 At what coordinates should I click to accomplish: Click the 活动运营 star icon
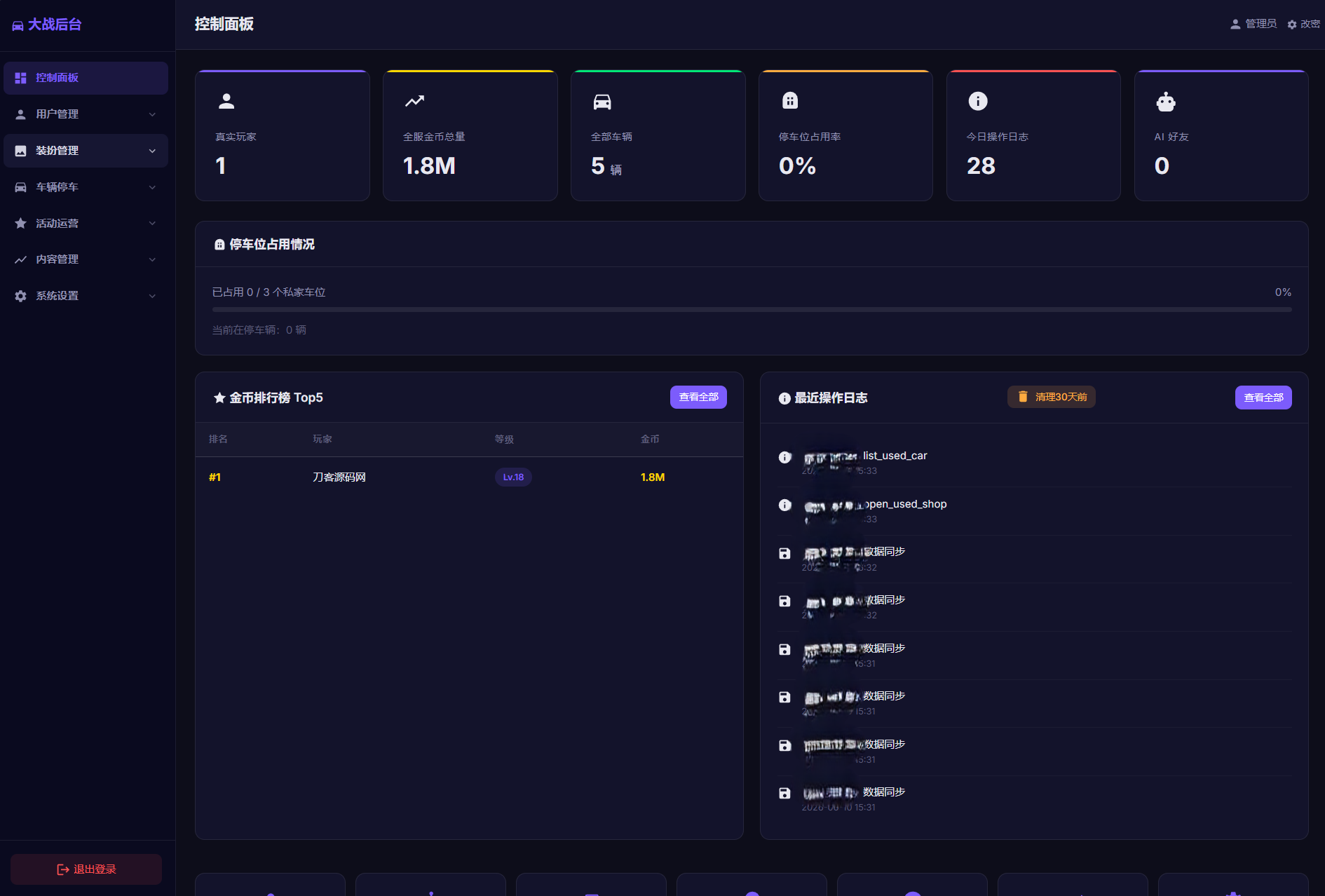tap(20, 223)
